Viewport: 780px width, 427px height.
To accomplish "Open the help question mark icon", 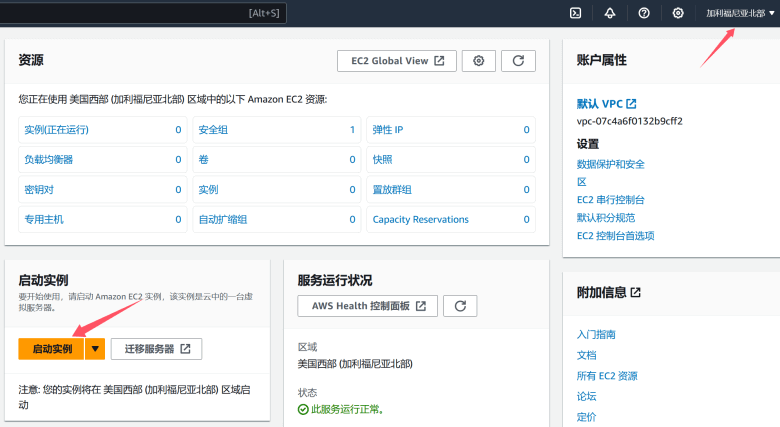I will (644, 13).
